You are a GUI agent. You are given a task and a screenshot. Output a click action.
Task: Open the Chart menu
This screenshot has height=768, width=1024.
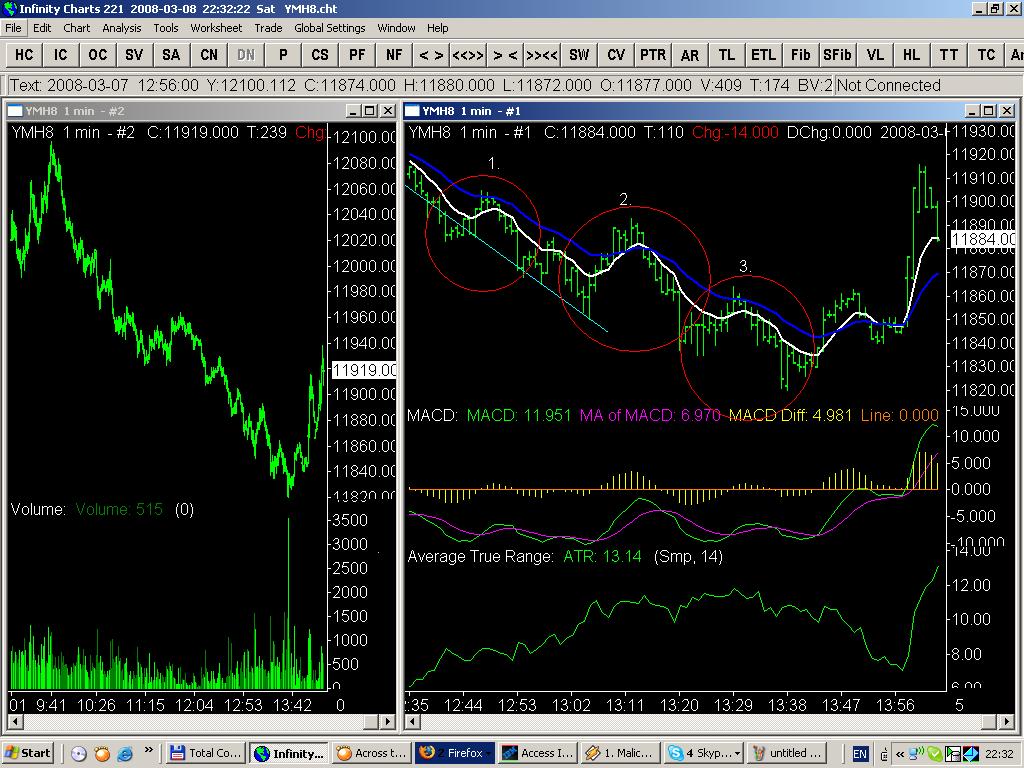[x=77, y=28]
